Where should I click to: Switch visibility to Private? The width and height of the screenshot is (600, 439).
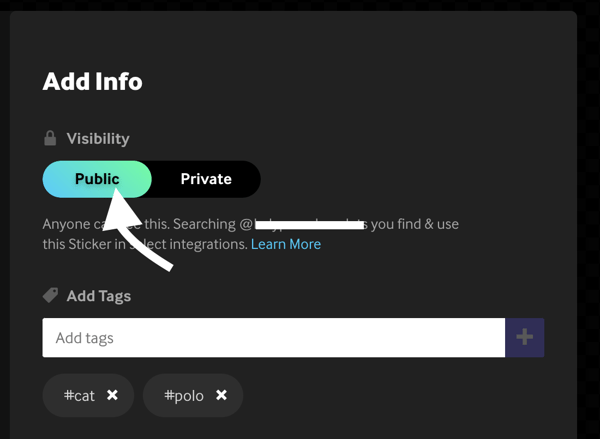point(206,179)
